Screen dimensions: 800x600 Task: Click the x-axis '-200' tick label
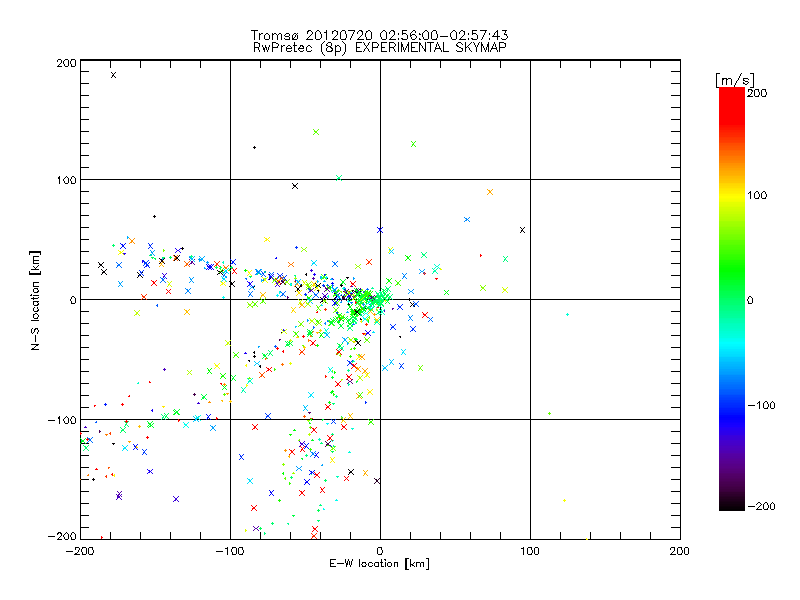click(x=80, y=551)
